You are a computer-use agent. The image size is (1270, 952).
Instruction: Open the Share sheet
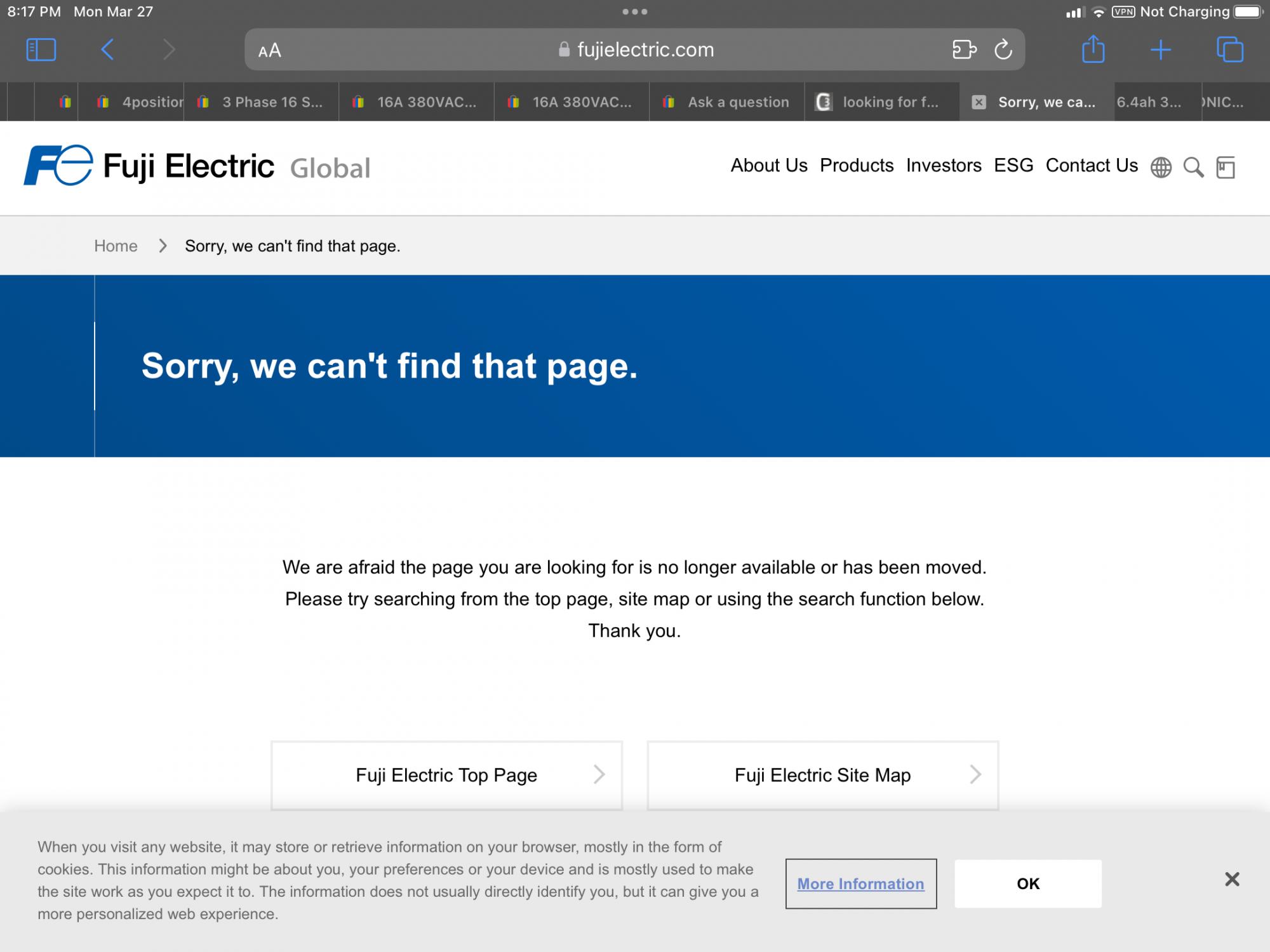[x=1093, y=50]
